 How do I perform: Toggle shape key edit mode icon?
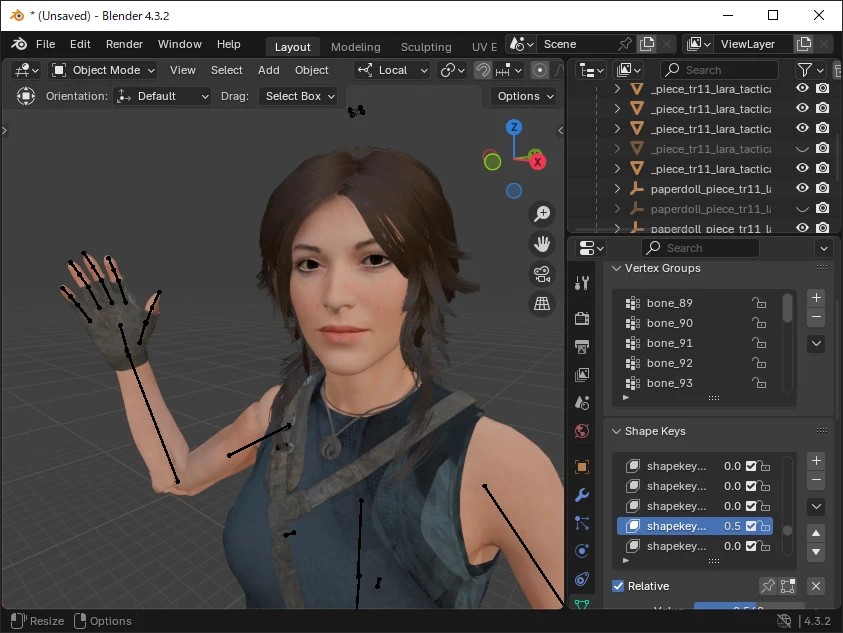pyautogui.click(x=788, y=586)
